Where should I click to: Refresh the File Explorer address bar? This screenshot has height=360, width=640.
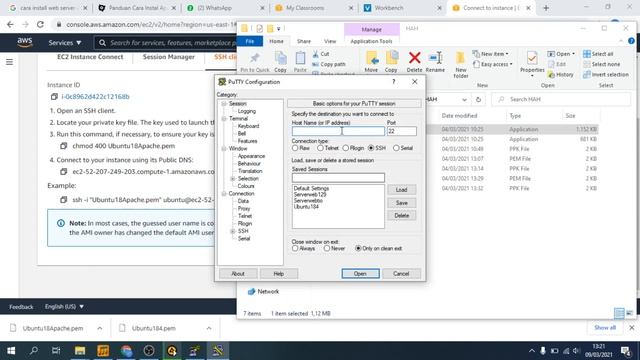tap(478, 99)
